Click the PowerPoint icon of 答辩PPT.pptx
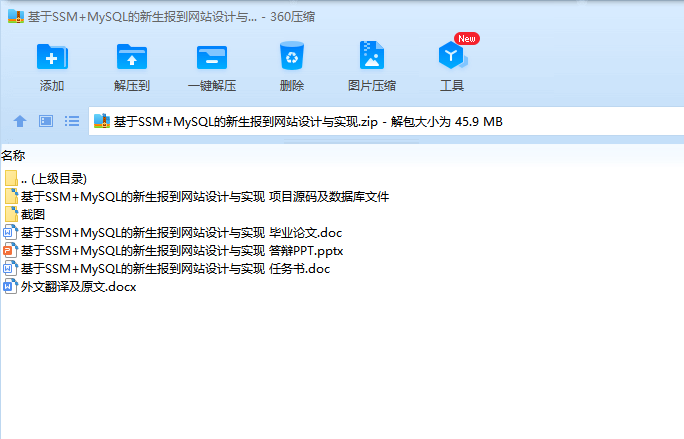 (x=10, y=250)
